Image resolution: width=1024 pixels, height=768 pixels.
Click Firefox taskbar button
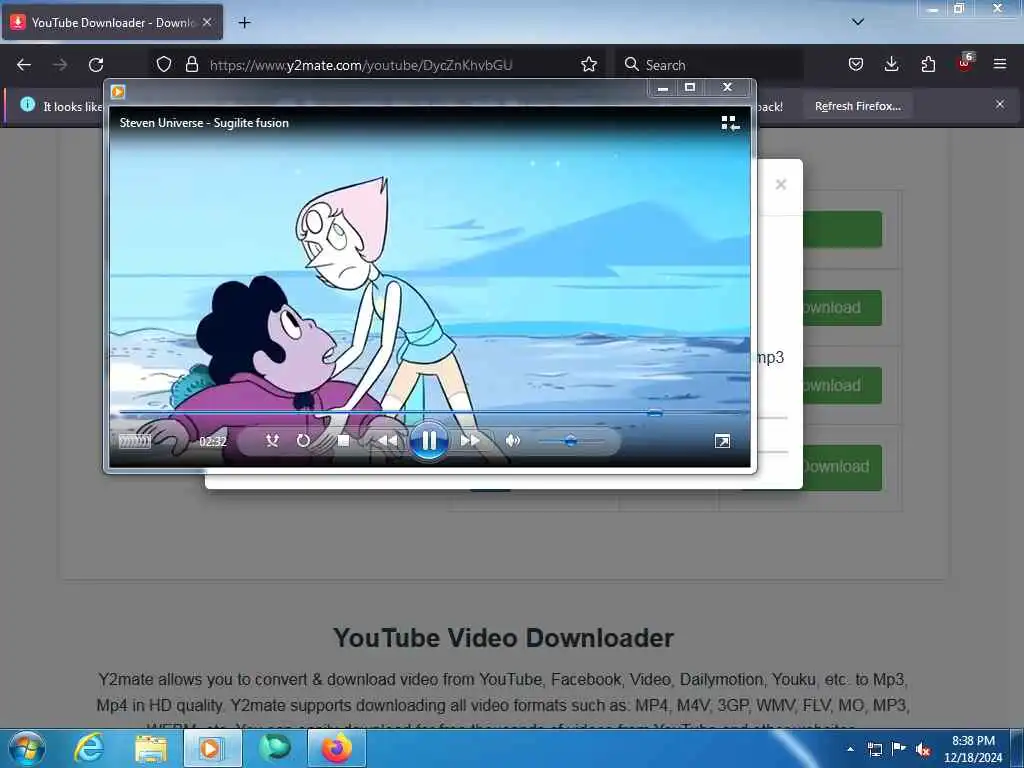pyautogui.click(x=336, y=748)
